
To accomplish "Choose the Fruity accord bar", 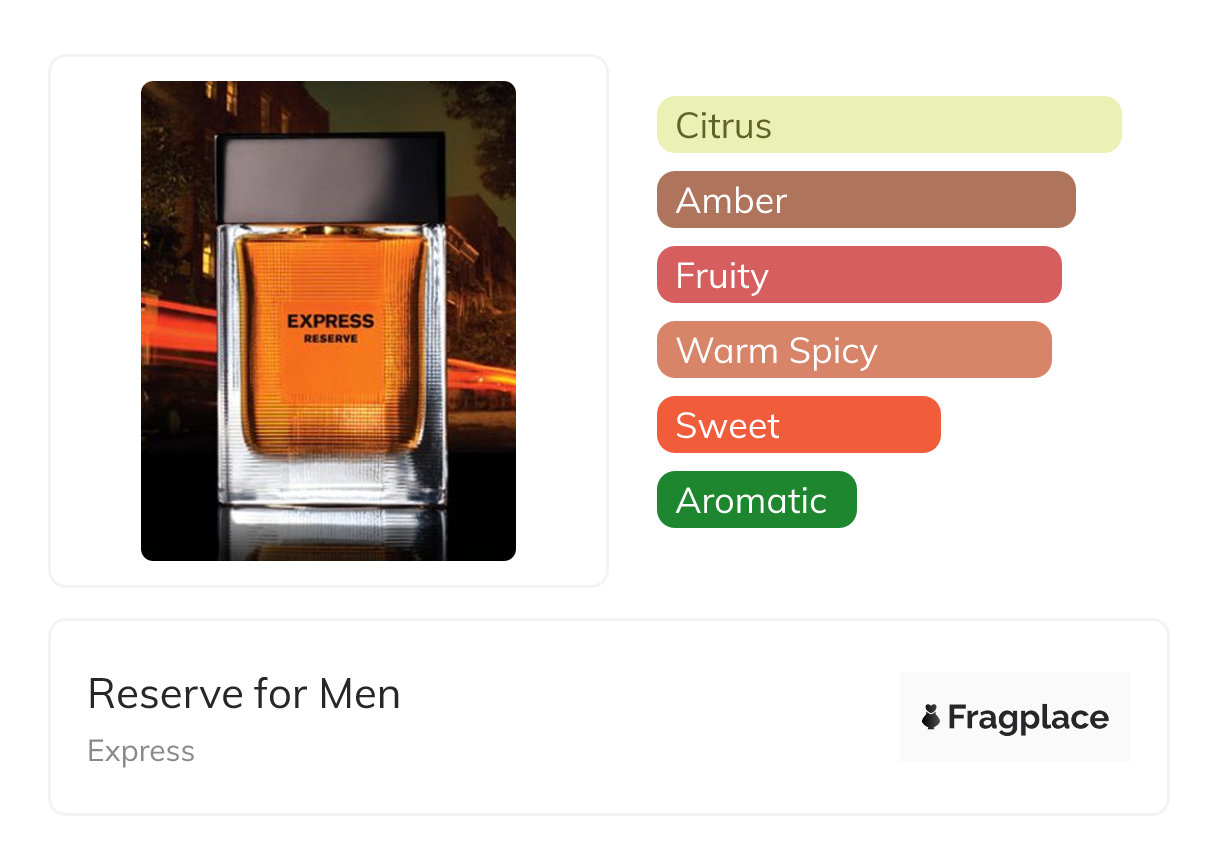I will point(859,275).
